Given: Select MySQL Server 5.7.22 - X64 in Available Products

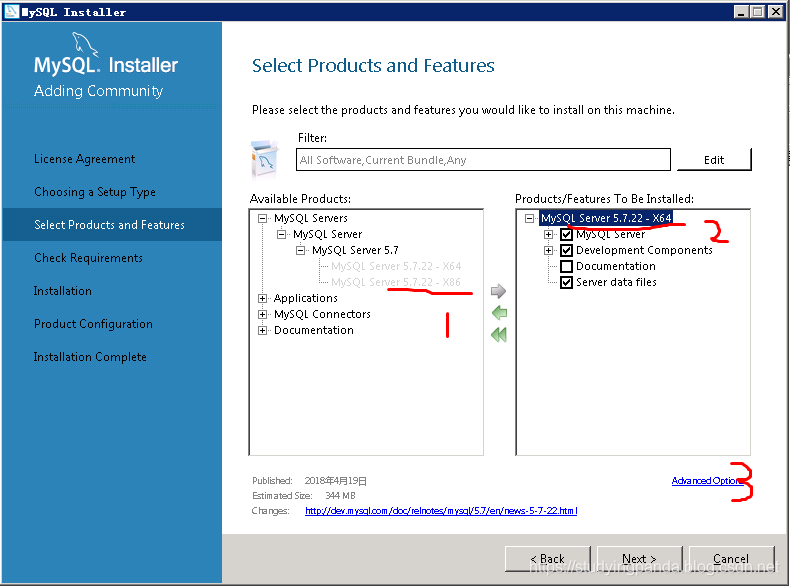Looking at the screenshot, I should click(x=396, y=266).
